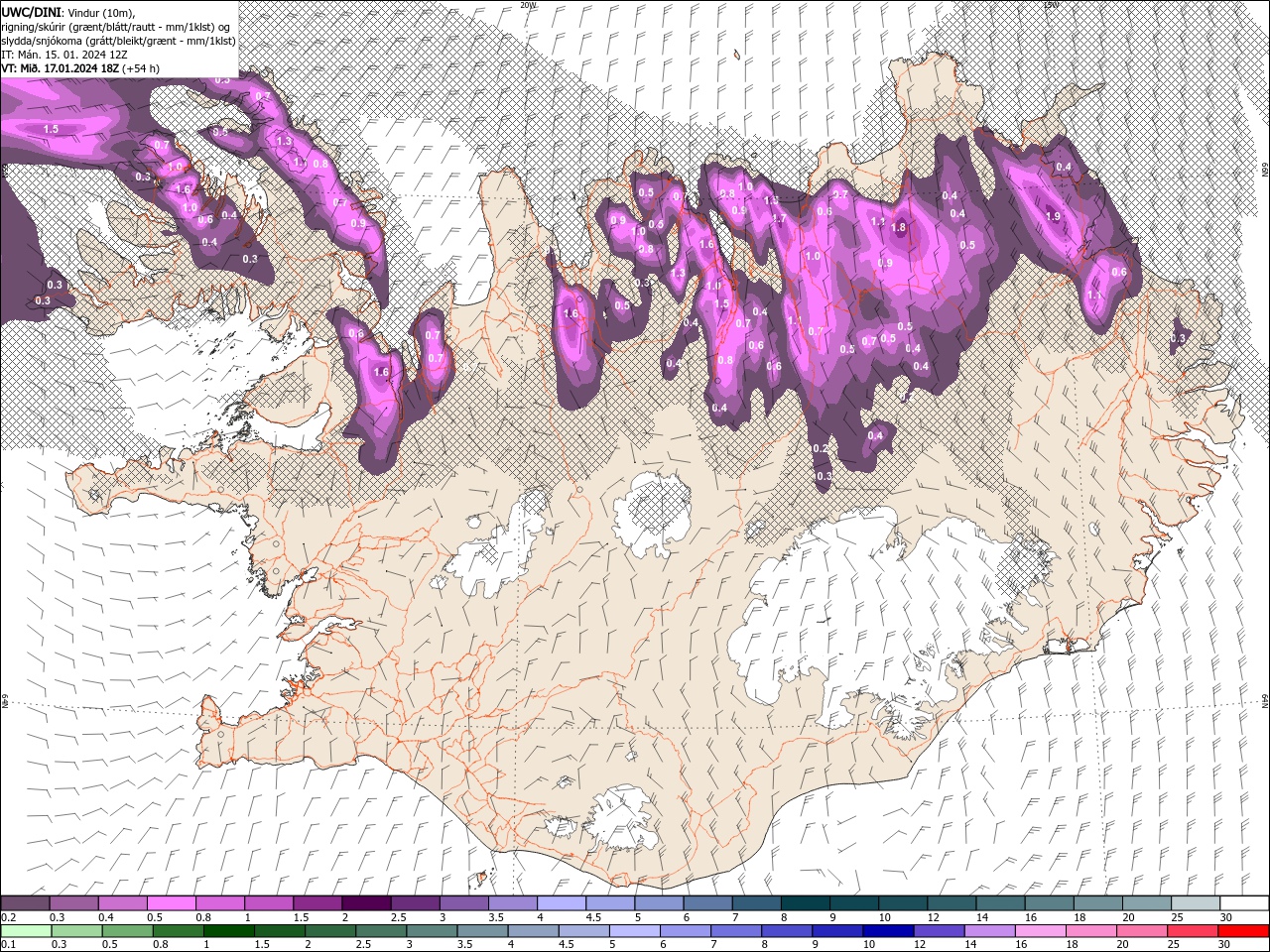Click the 2.5 swatch in the lower rain legend row

pos(381,931)
